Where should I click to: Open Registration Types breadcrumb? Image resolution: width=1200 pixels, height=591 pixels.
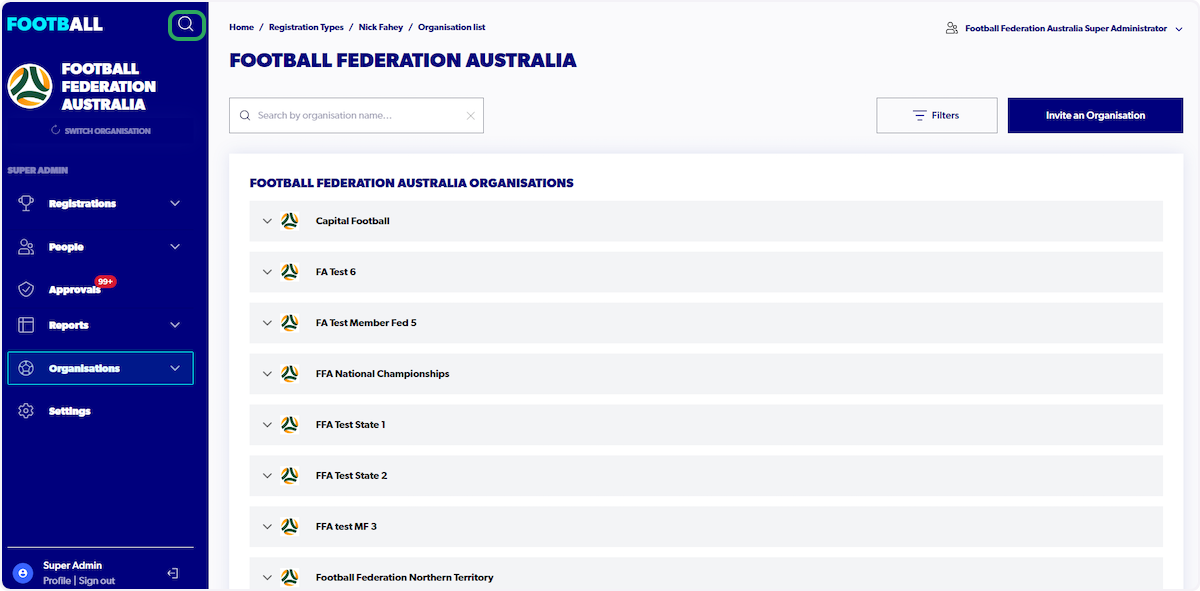306,27
